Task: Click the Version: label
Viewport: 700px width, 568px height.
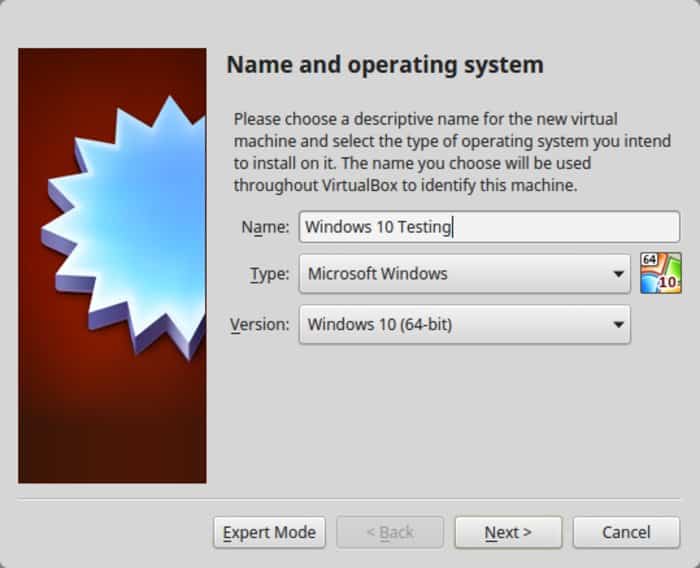Action: [x=260, y=325]
